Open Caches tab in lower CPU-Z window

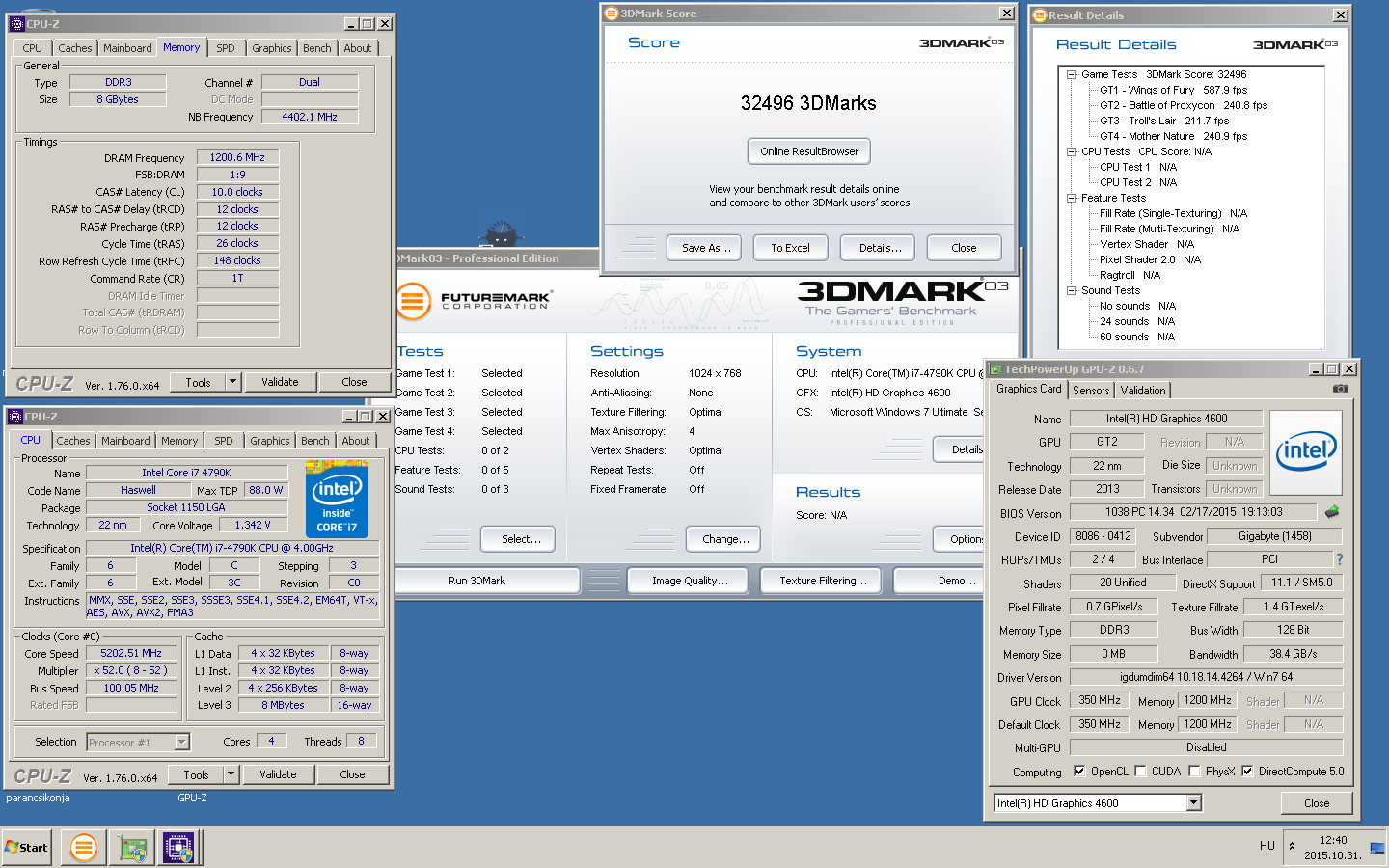(73, 441)
